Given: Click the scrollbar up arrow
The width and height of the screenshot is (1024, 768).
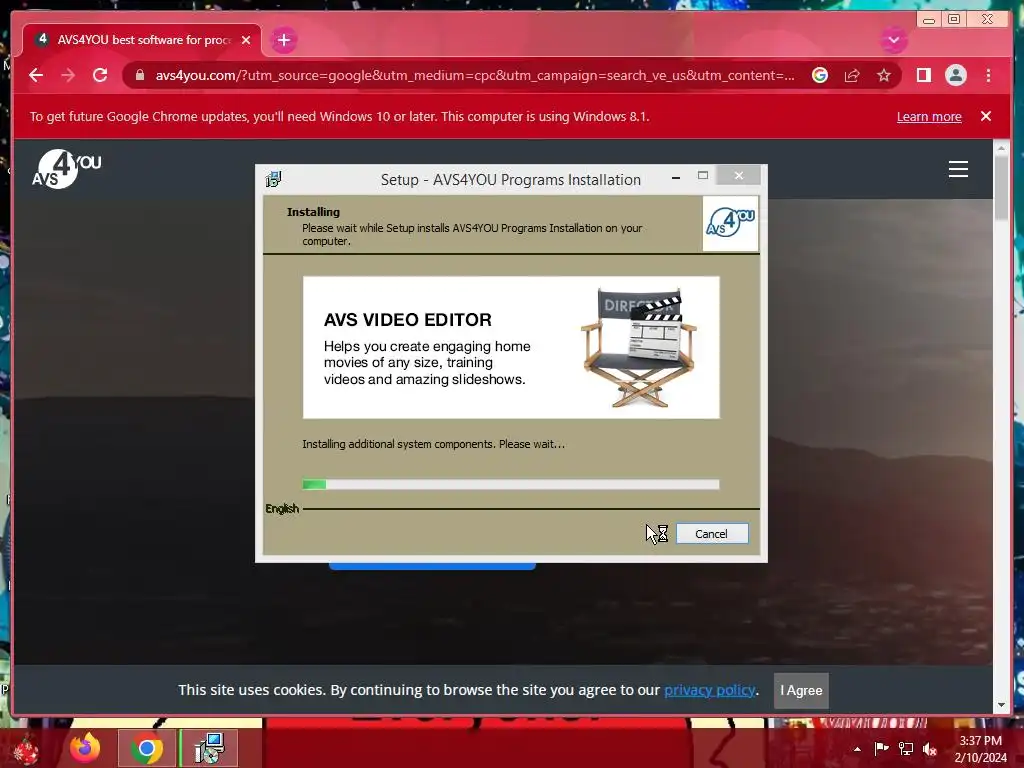Looking at the screenshot, I should pyautogui.click(x=1001, y=148).
